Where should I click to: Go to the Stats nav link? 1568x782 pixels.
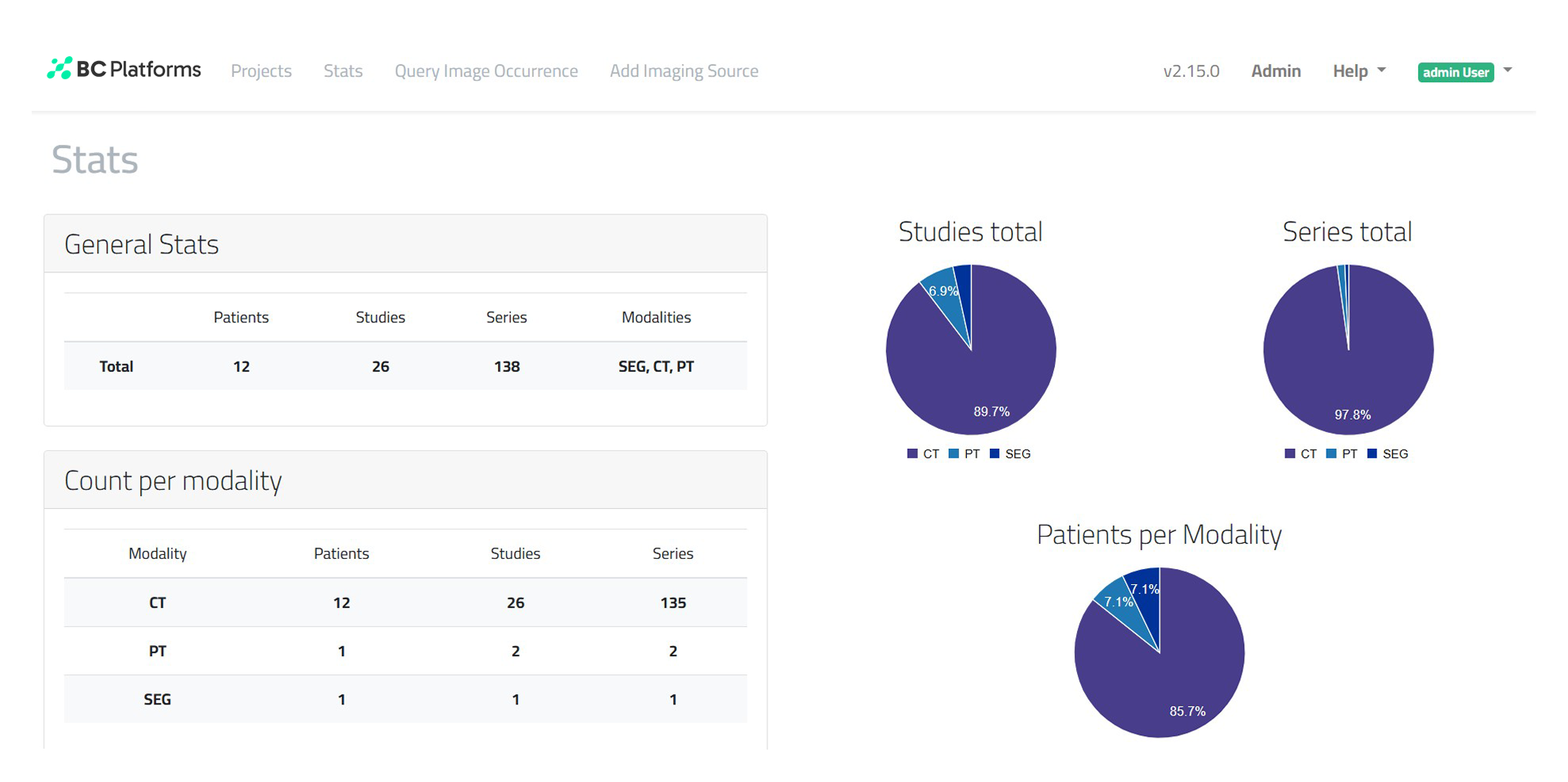click(x=343, y=71)
